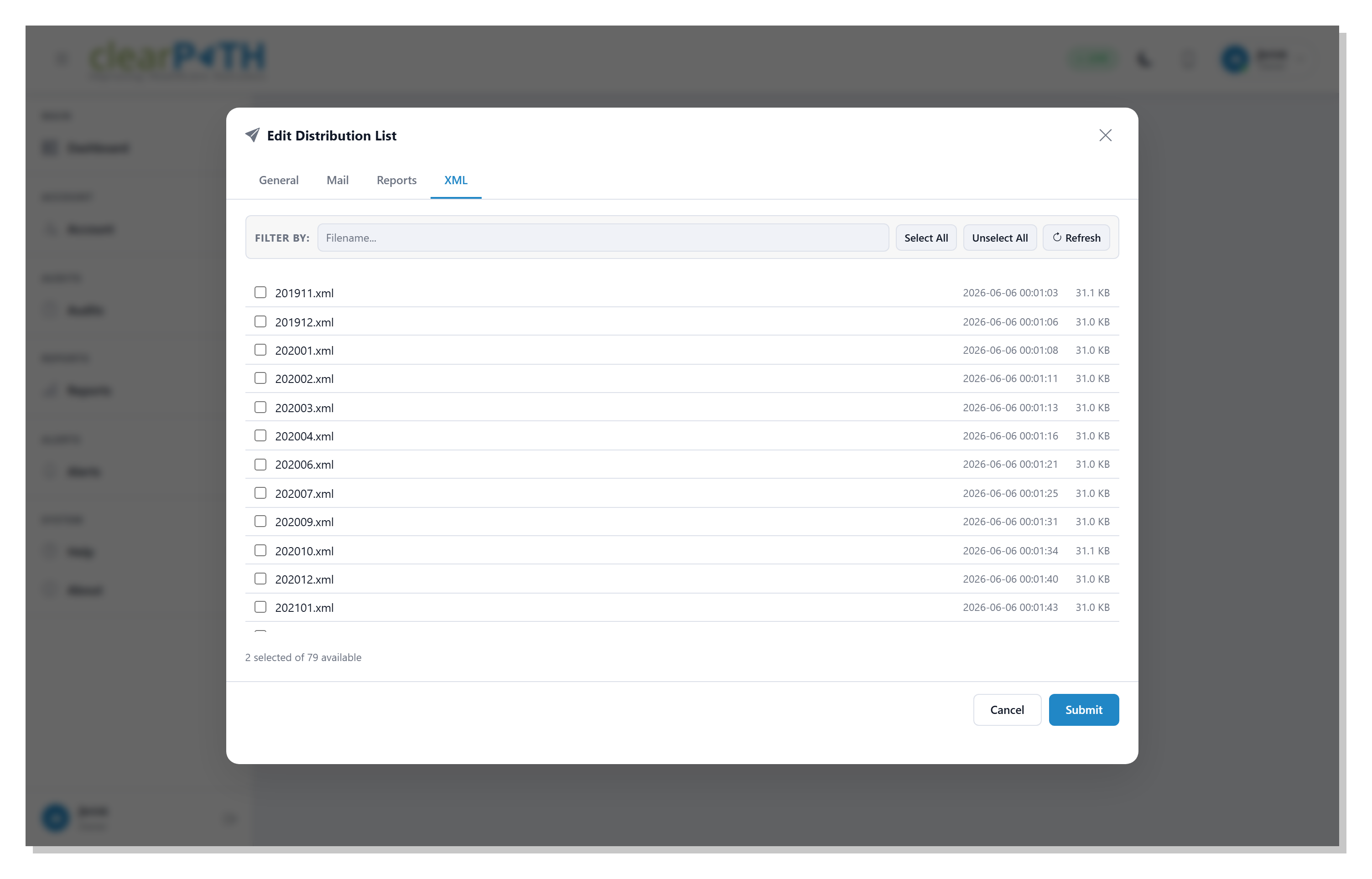The image size is (1372, 879).
Task: Switch to the General tab
Action: pos(279,180)
